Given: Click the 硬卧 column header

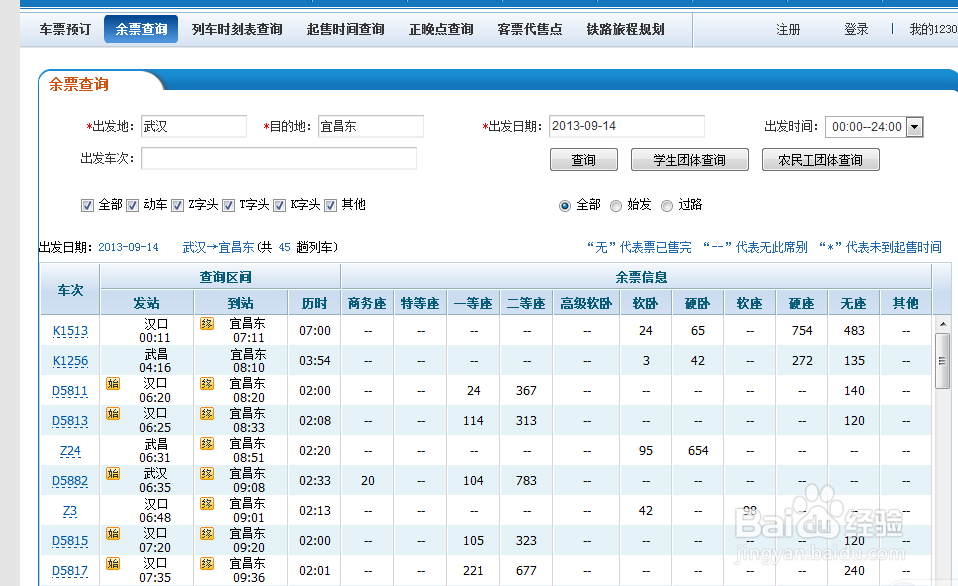Looking at the screenshot, I should (x=698, y=303).
